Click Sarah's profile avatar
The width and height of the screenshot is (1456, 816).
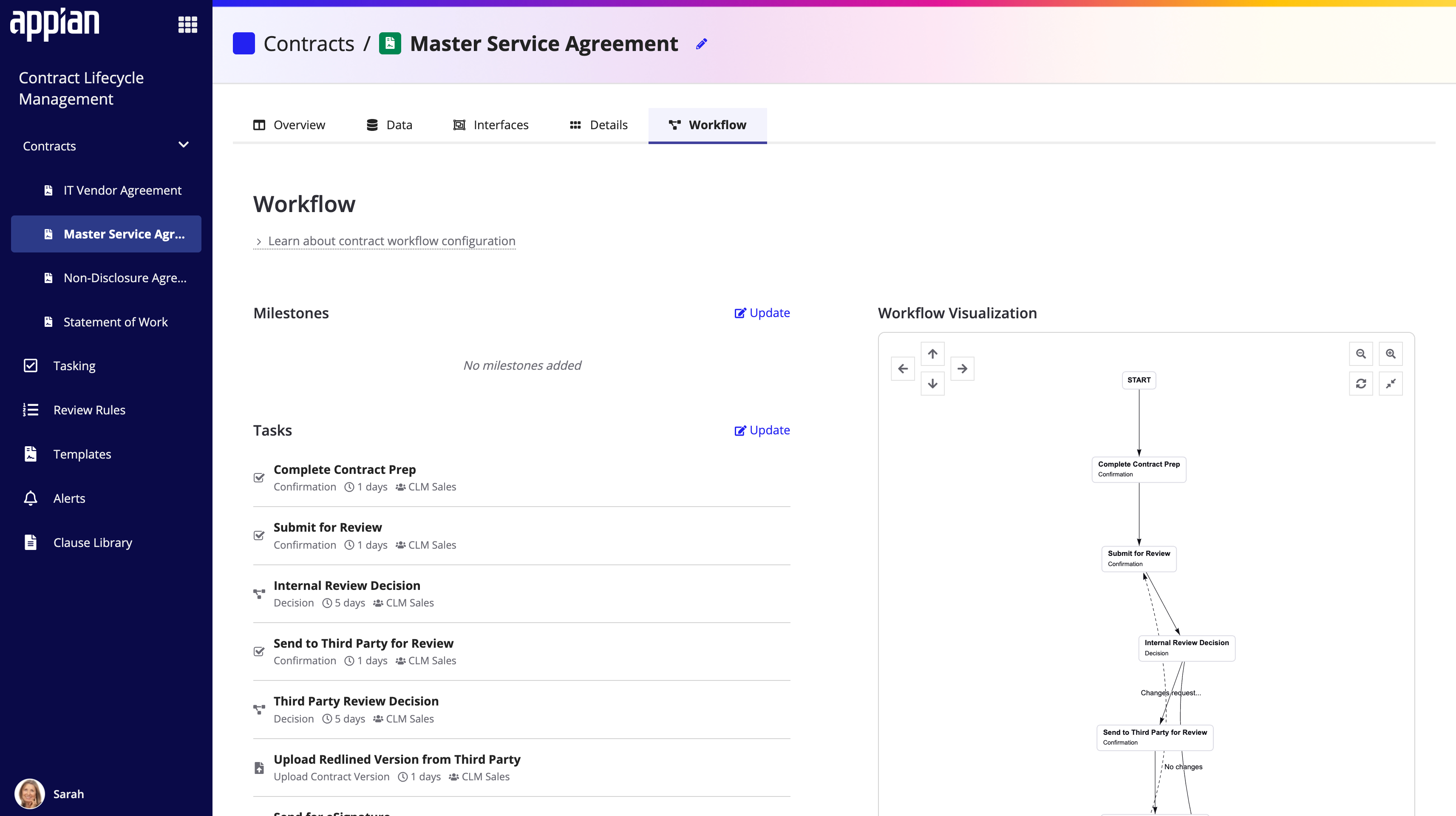(x=29, y=793)
